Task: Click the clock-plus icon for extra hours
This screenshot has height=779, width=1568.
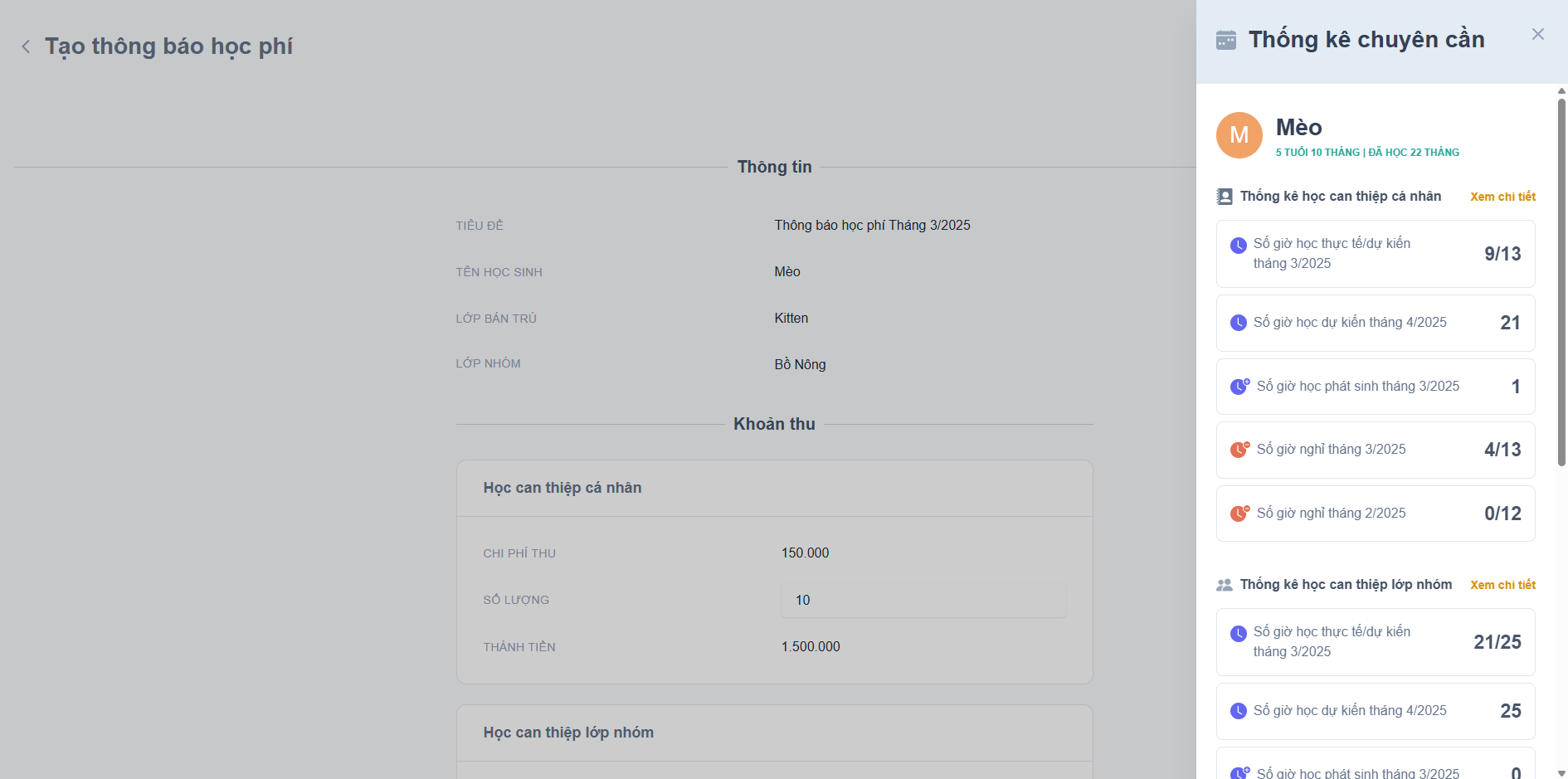Action: 1239,387
